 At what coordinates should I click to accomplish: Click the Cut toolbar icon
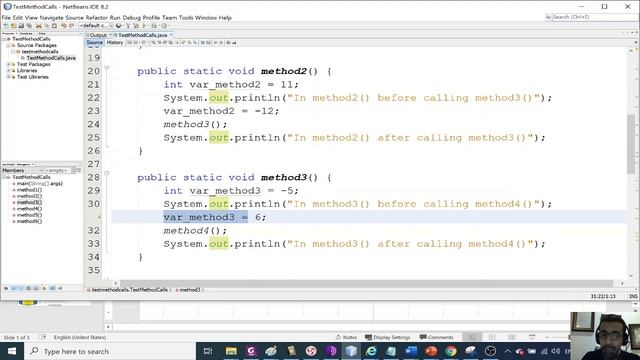39,26
